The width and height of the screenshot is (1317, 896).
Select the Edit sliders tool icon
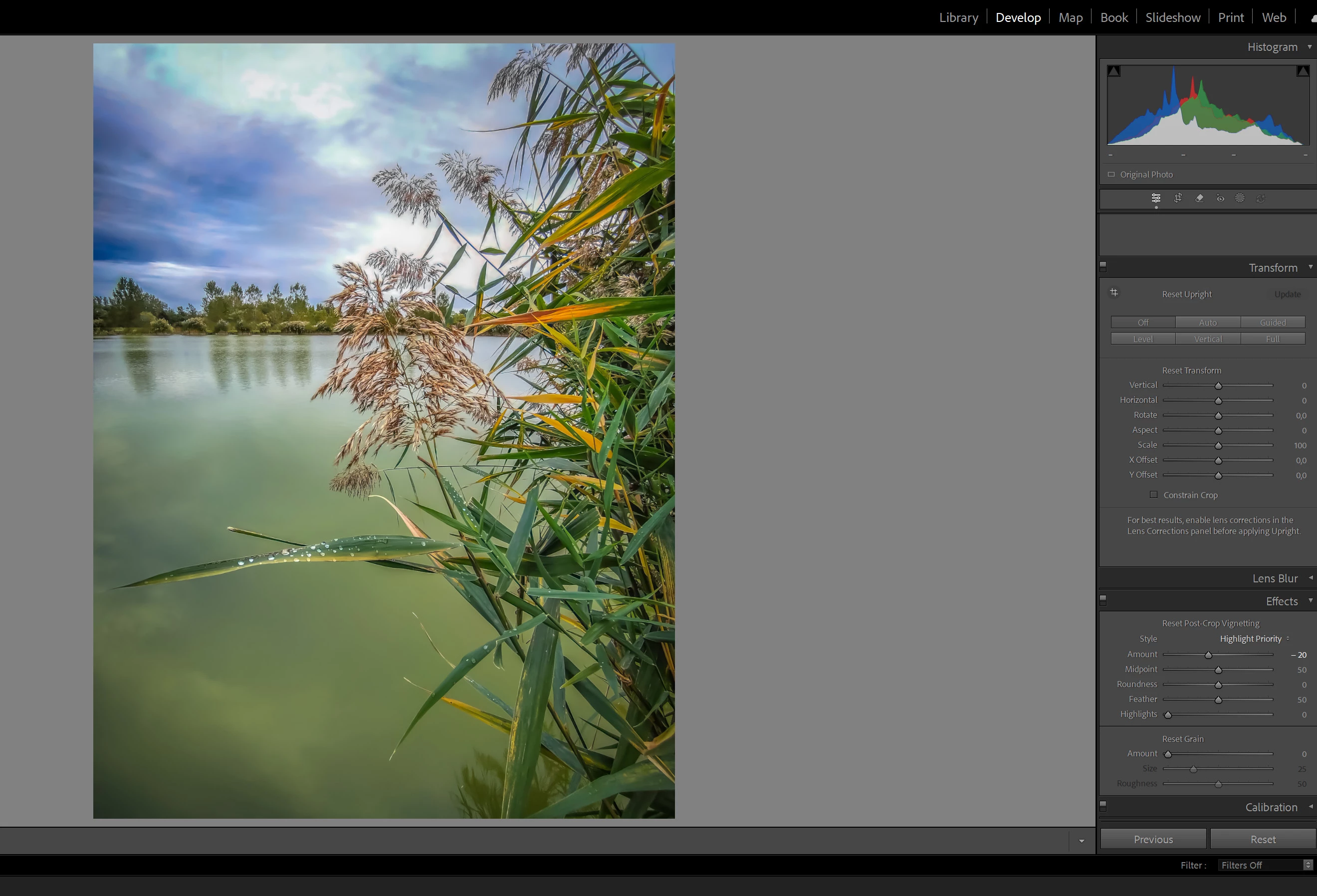[1155, 198]
